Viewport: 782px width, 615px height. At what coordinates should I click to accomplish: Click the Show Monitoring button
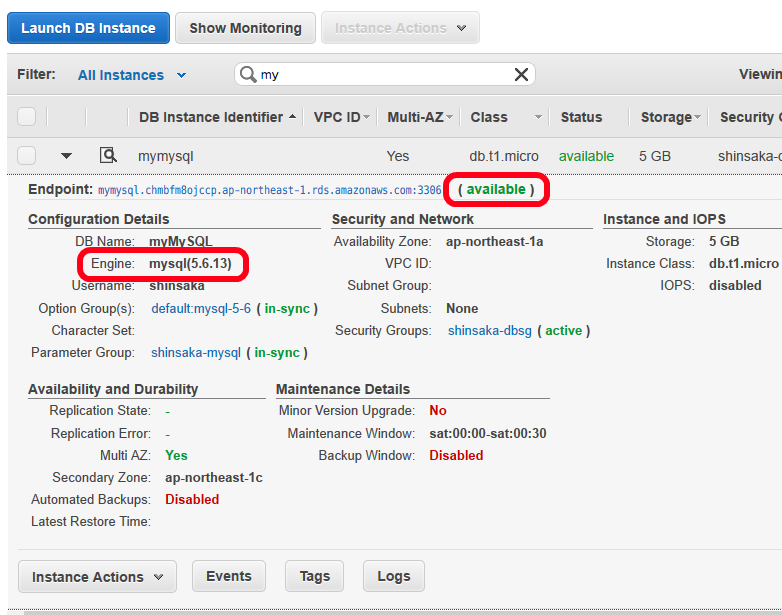tap(245, 28)
